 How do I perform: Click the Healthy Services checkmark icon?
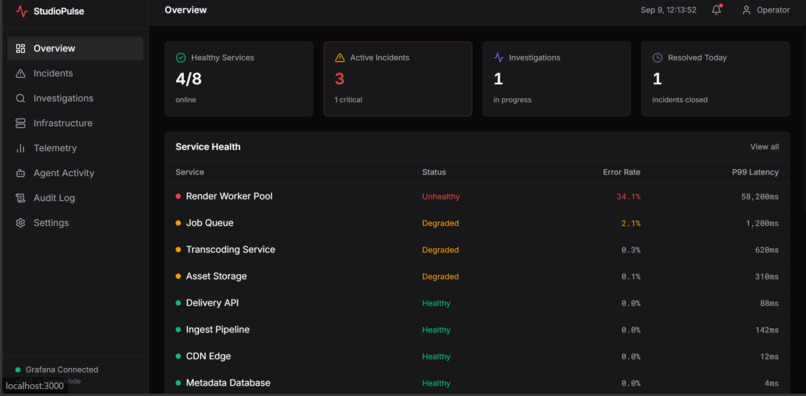180,58
